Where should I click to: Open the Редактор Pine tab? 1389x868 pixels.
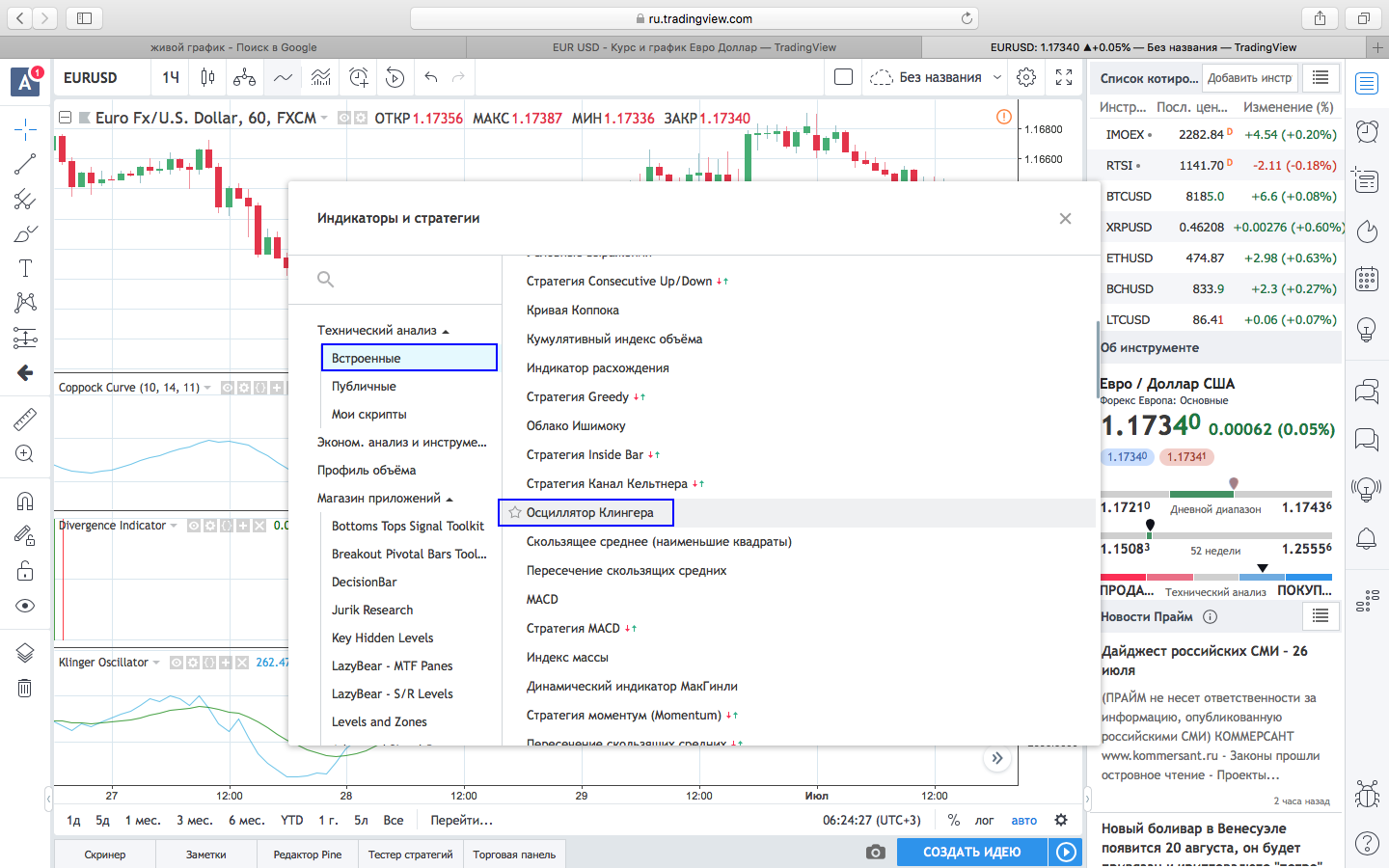[x=308, y=854]
